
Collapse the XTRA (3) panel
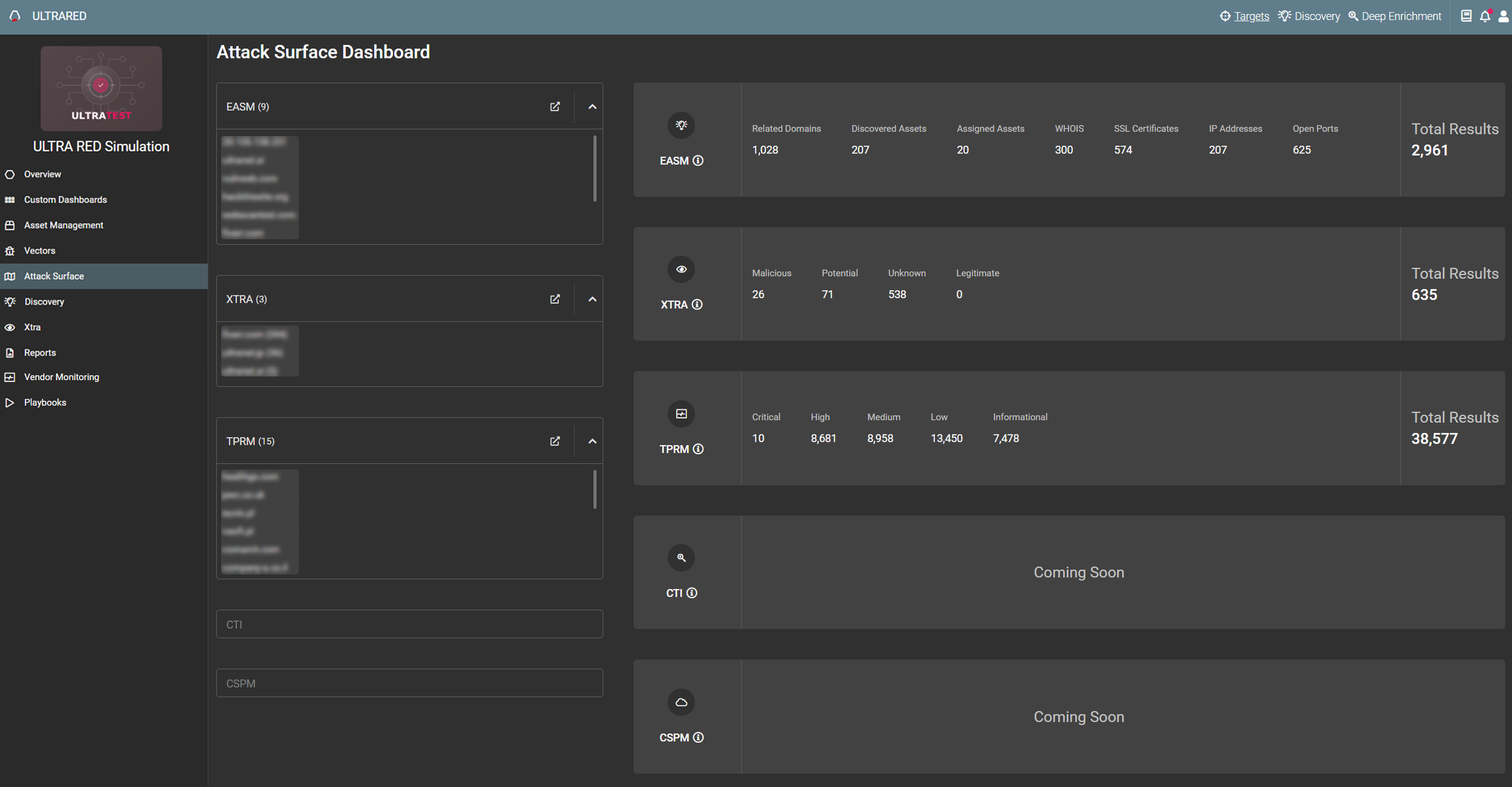(592, 299)
